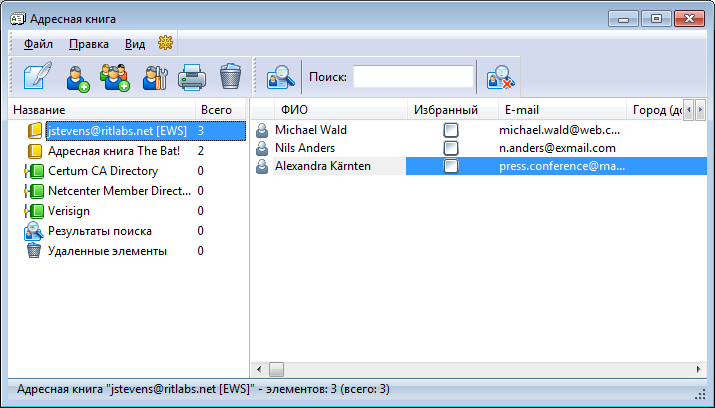Click the yellow gear icon in the menu bar
715x408 pixels.
point(165,43)
